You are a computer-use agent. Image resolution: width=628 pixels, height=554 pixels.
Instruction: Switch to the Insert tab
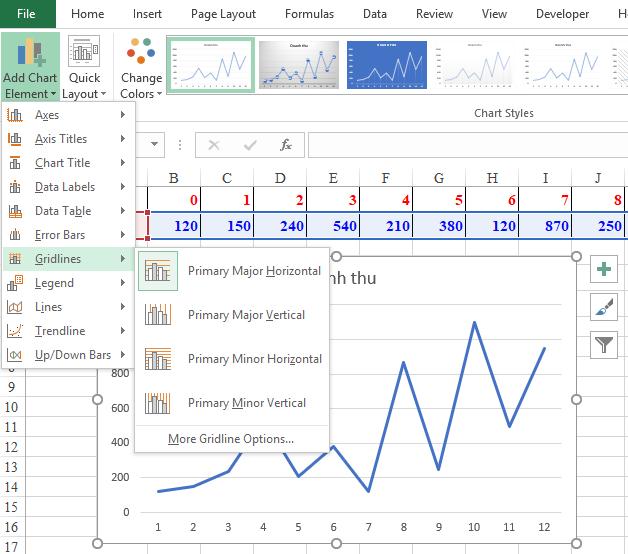pos(147,14)
